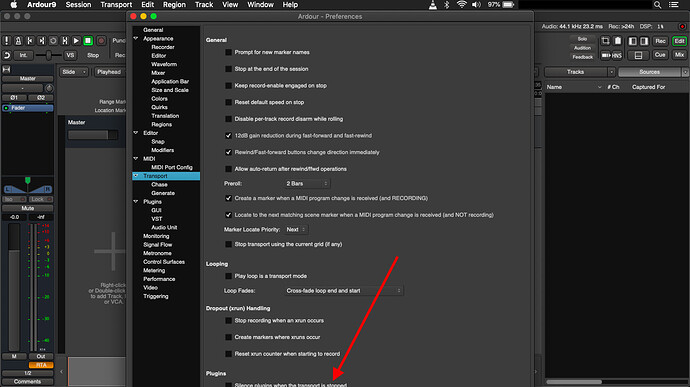Switch to the Sources tab
The width and height of the screenshot is (690, 387).
[x=650, y=72]
